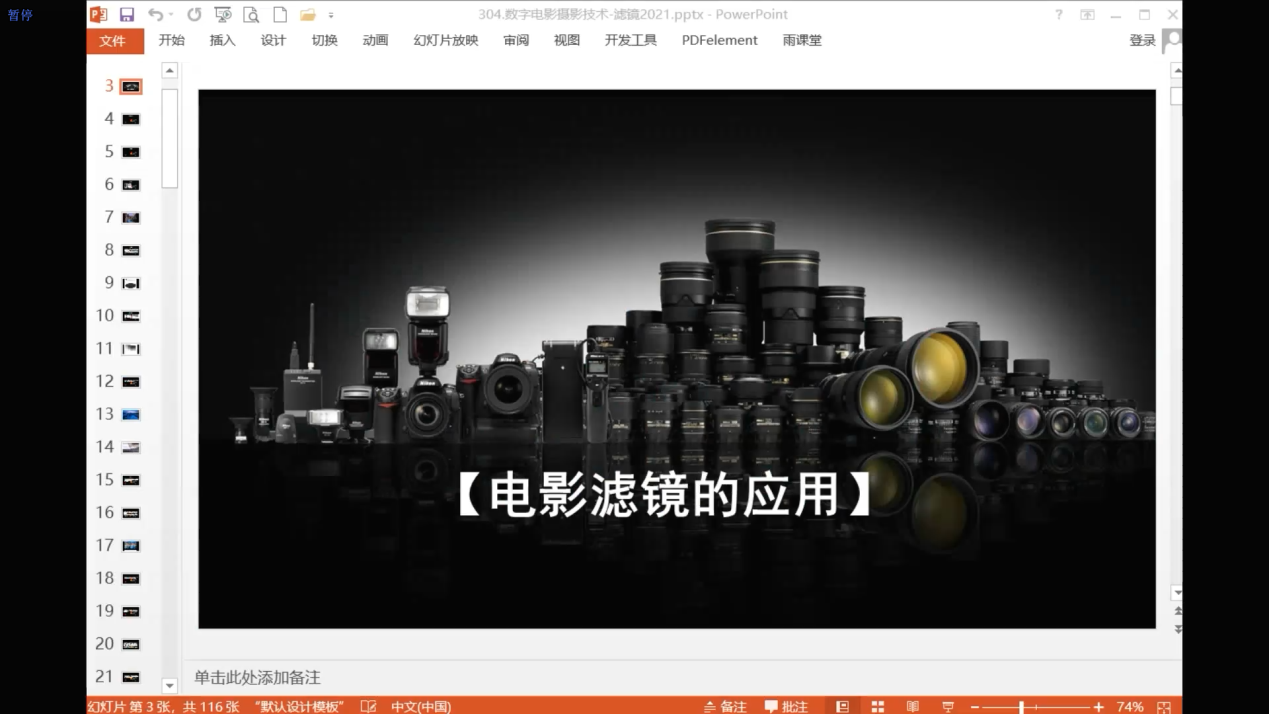Click the zoom slider in status bar
Image resolution: width=1269 pixels, height=714 pixels.
coord(1022,706)
